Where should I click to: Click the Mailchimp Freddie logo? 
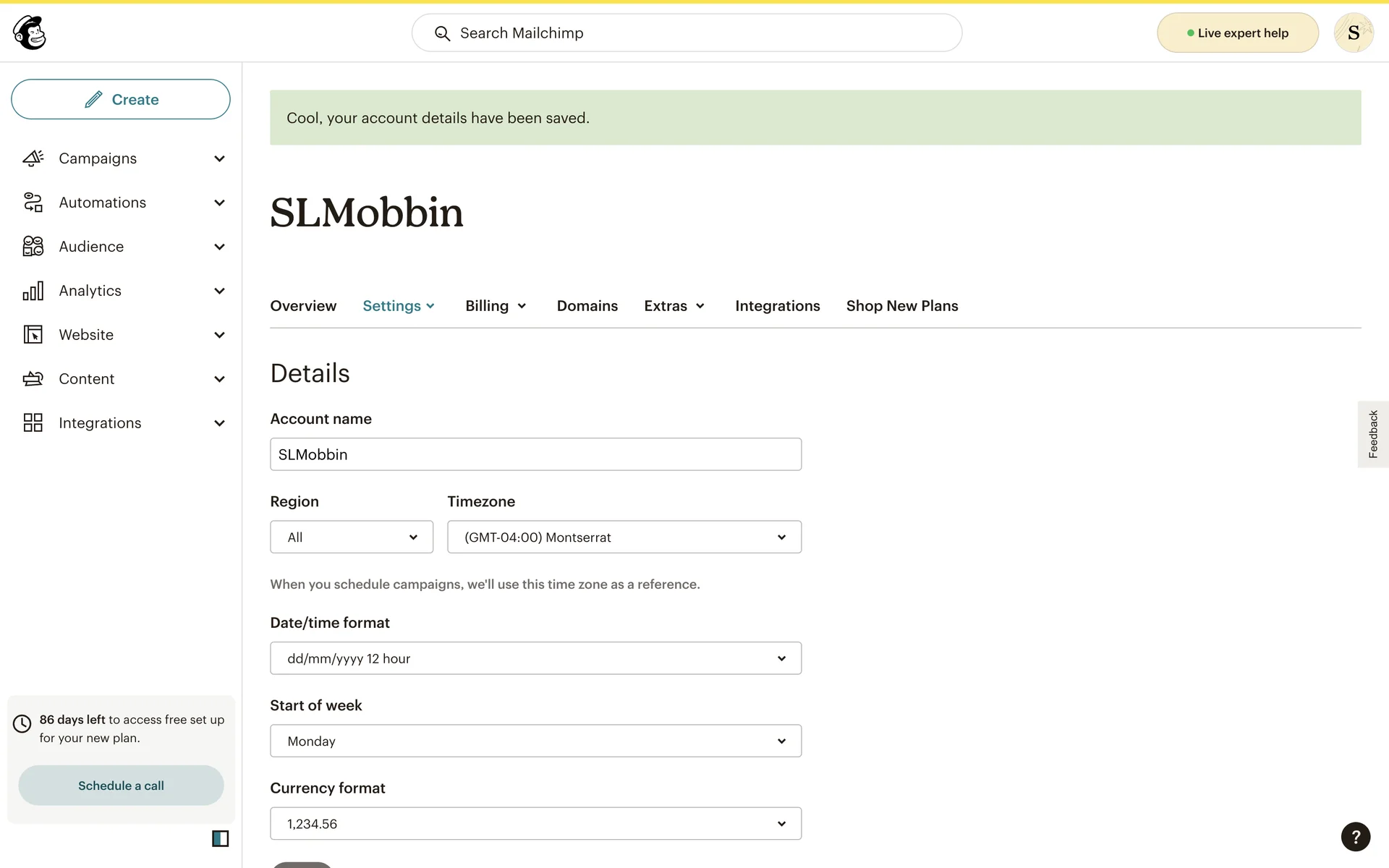pos(30,33)
